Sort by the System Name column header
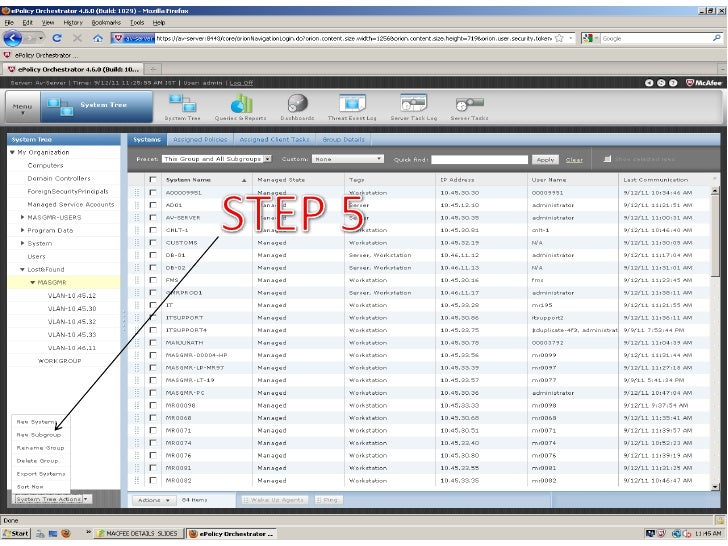 tap(206, 180)
